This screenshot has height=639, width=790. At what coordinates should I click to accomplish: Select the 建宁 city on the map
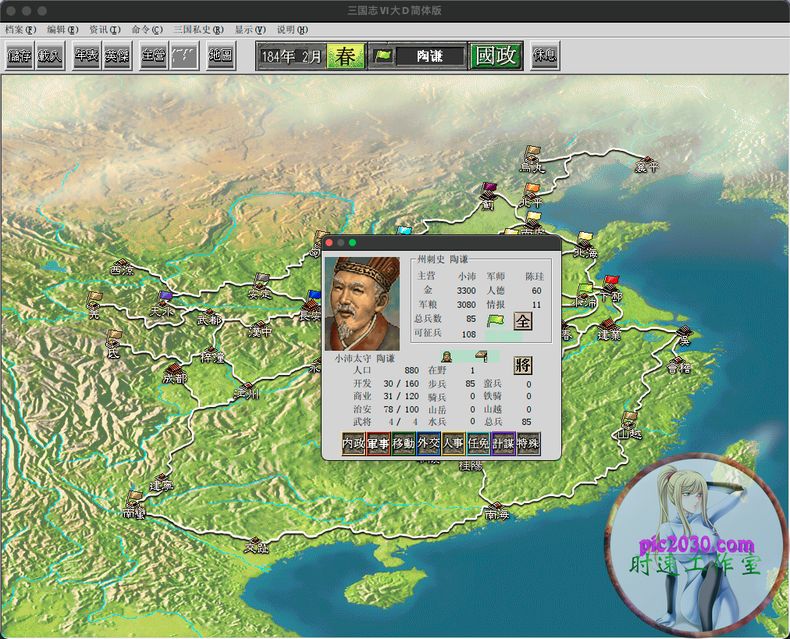click(161, 482)
